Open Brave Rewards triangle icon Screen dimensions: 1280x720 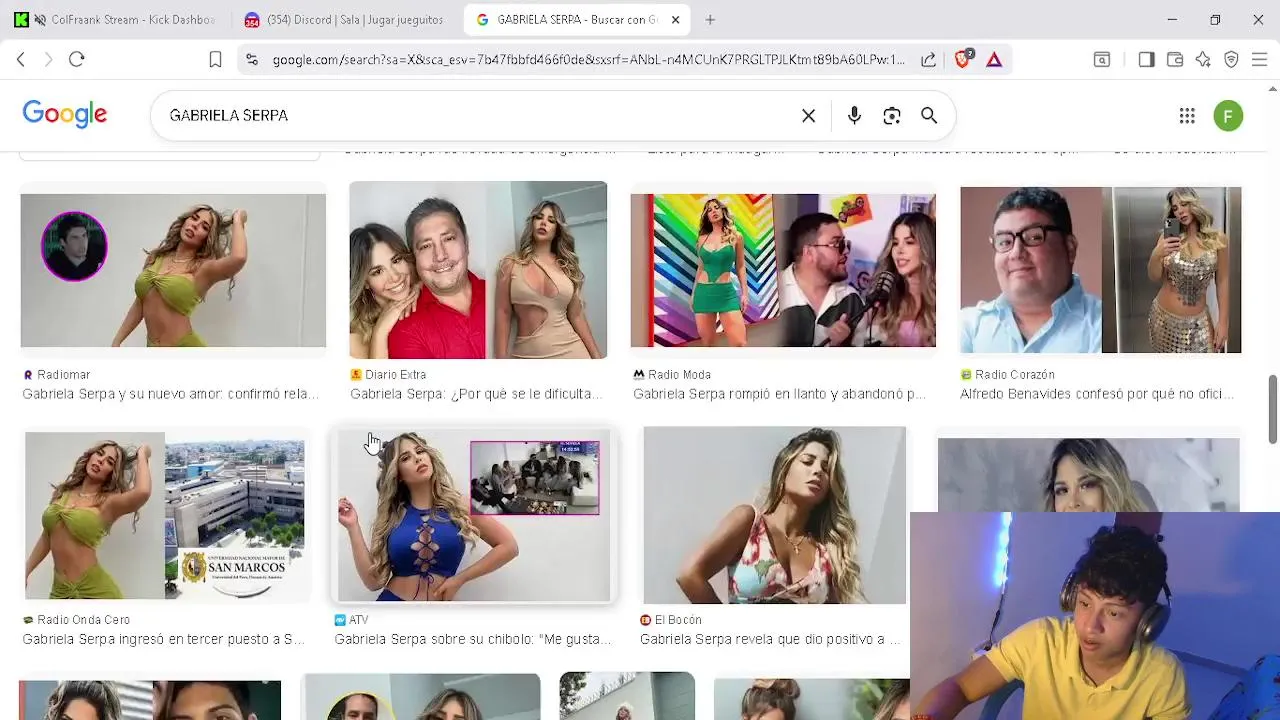click(x=994, y=60)
